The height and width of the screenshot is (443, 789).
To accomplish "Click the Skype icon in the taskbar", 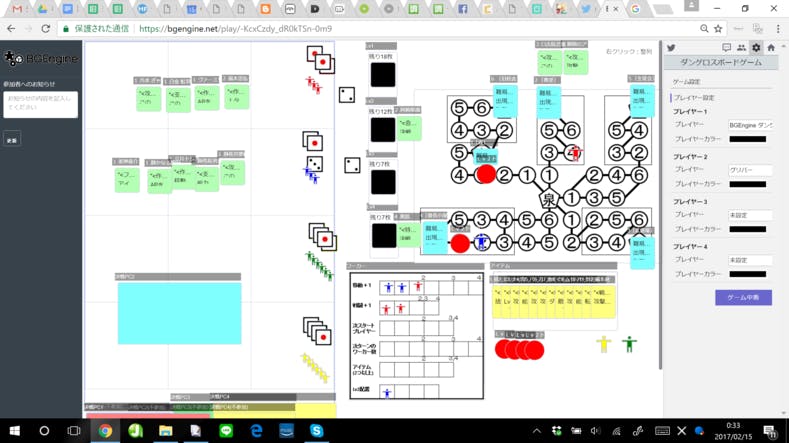I will tap(316, 431).
